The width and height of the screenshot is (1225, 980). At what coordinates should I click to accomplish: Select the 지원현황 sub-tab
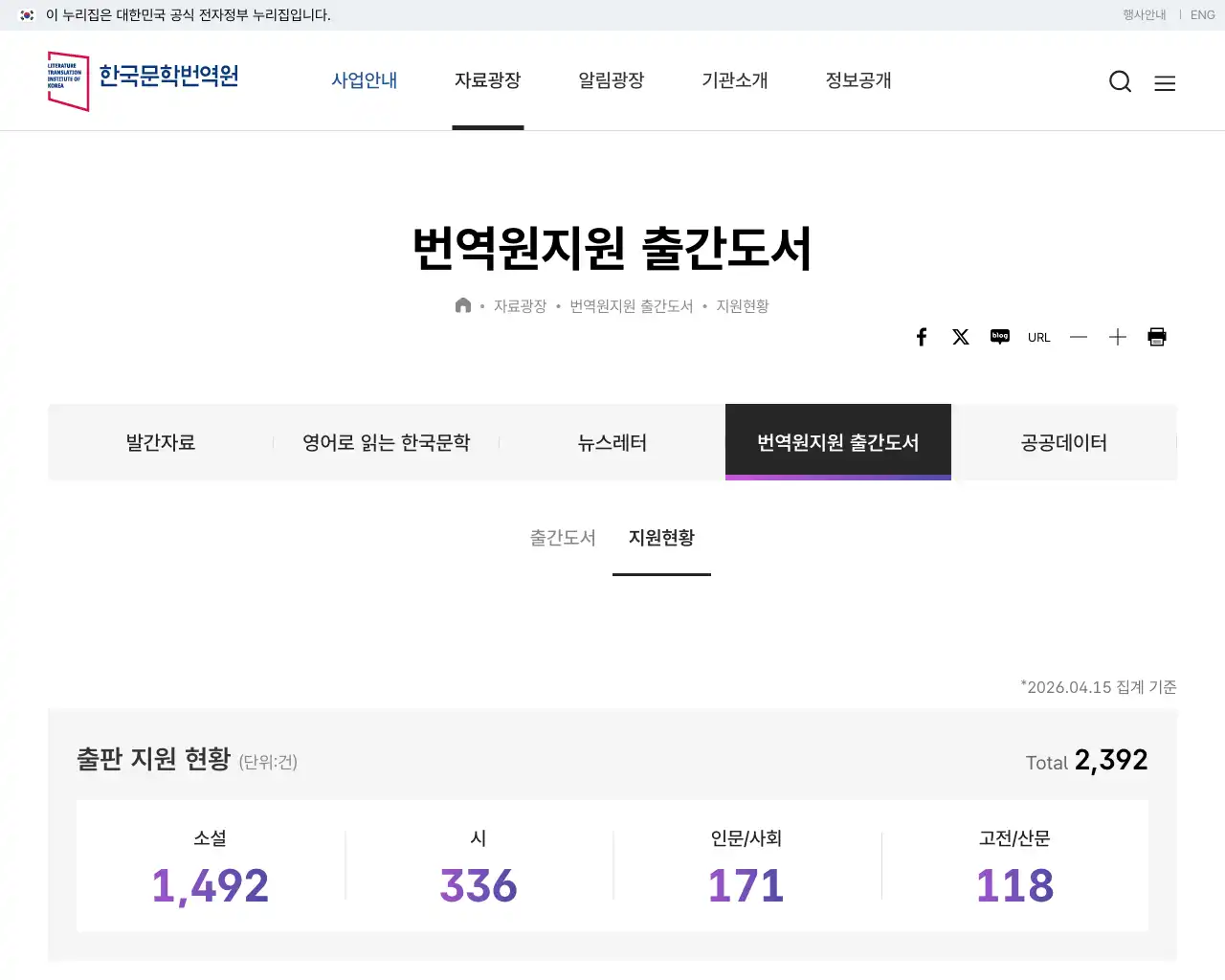[661, 538]
